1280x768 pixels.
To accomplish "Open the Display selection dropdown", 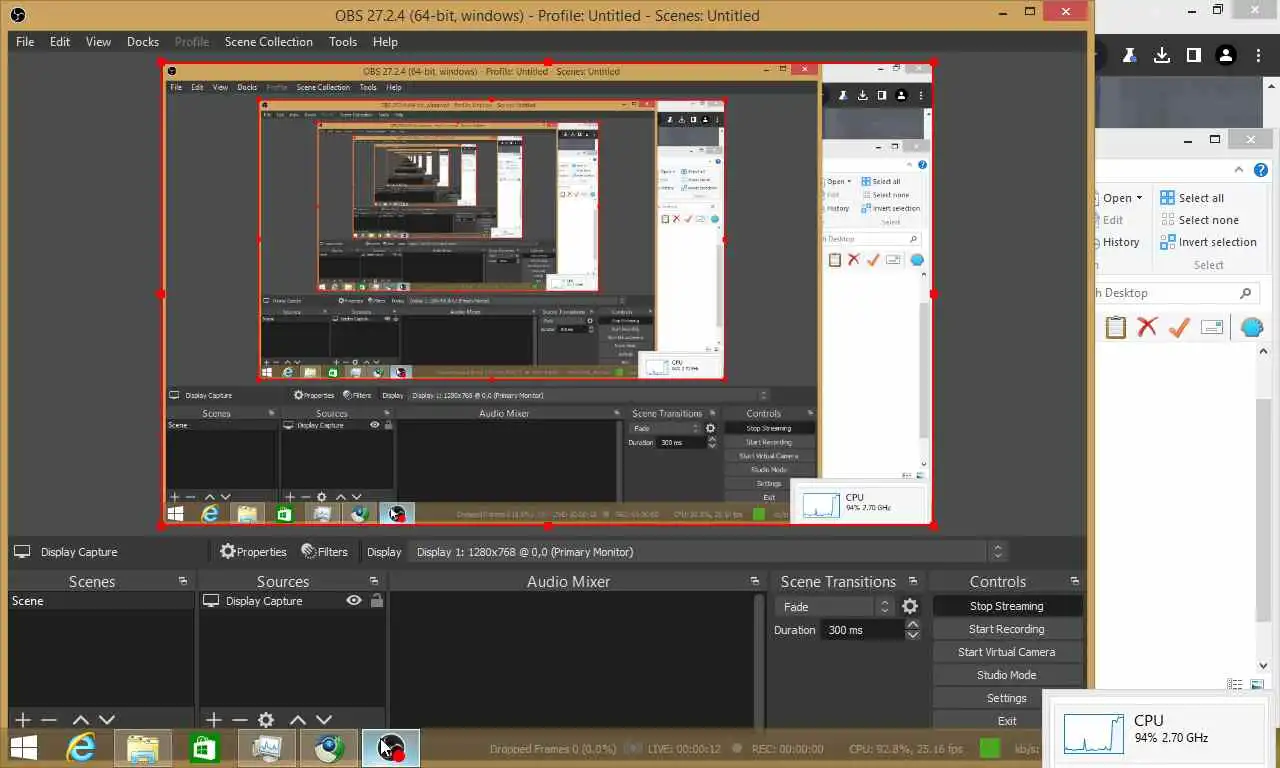I will coord(709,552).
